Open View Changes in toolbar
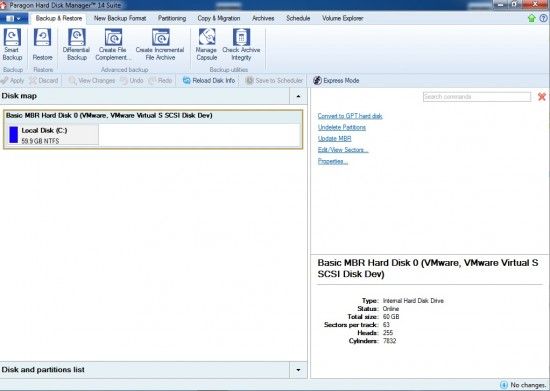 point(92,81)
